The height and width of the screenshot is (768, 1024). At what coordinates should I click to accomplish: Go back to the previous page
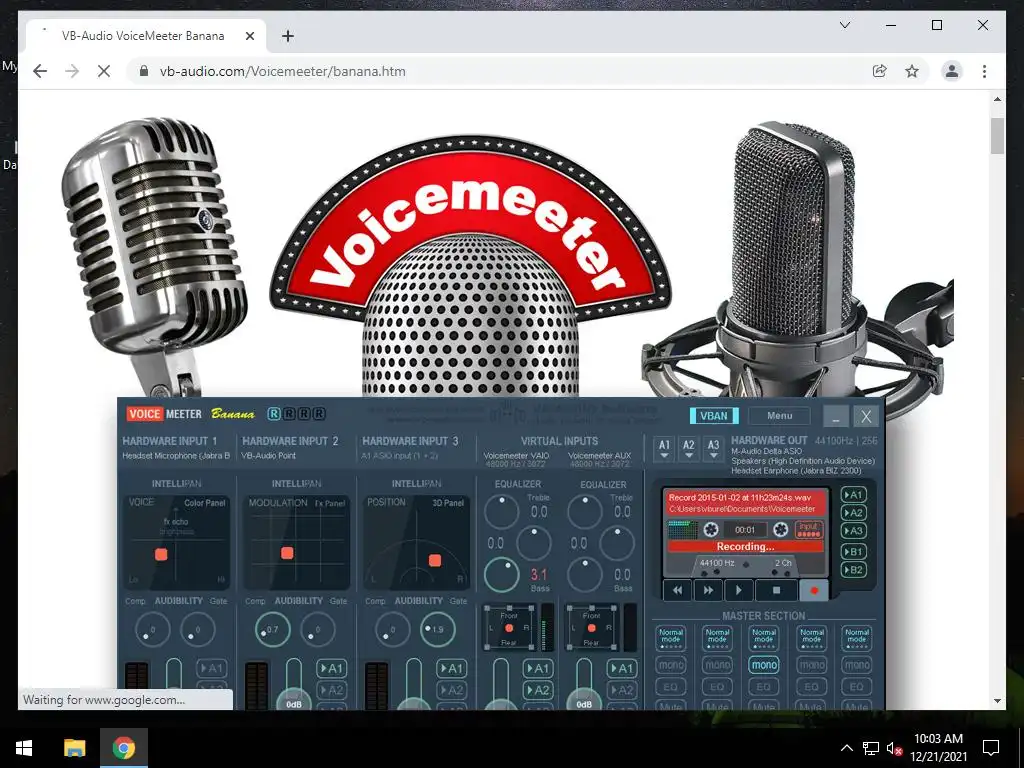tap(40, 71)
